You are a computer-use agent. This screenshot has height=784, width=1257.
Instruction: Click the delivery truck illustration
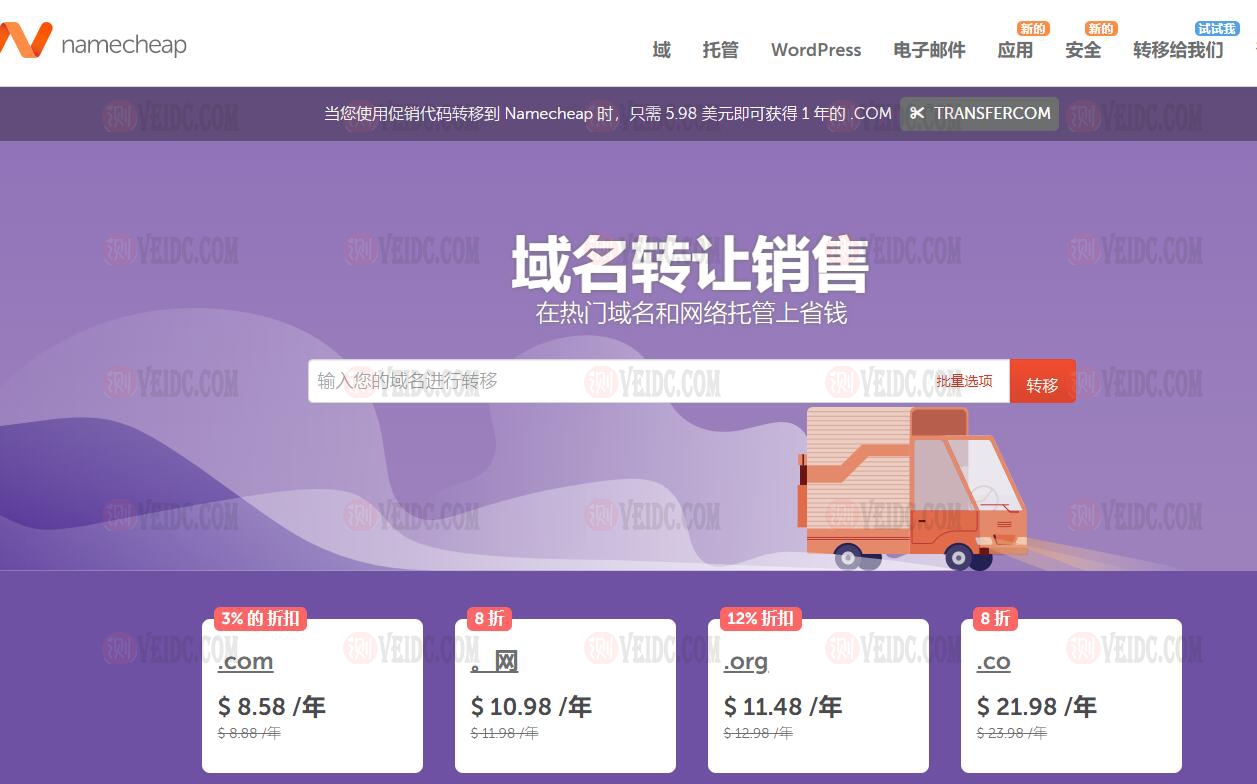click(910, 488)
